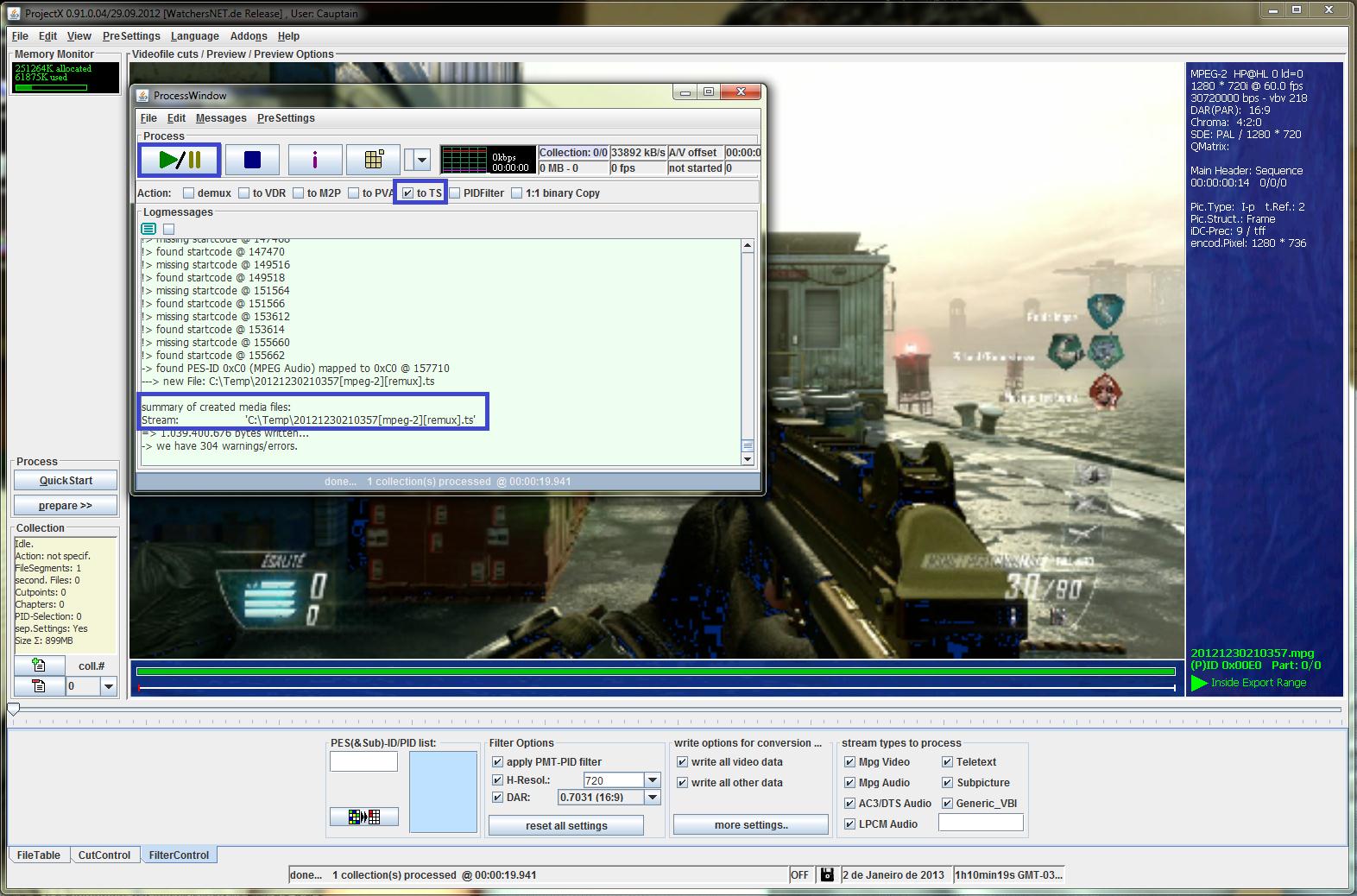This screenshot has width=1357, height=896.
Task: Toggle the H-Resol. checkbox
Action: tap(497, 780)
